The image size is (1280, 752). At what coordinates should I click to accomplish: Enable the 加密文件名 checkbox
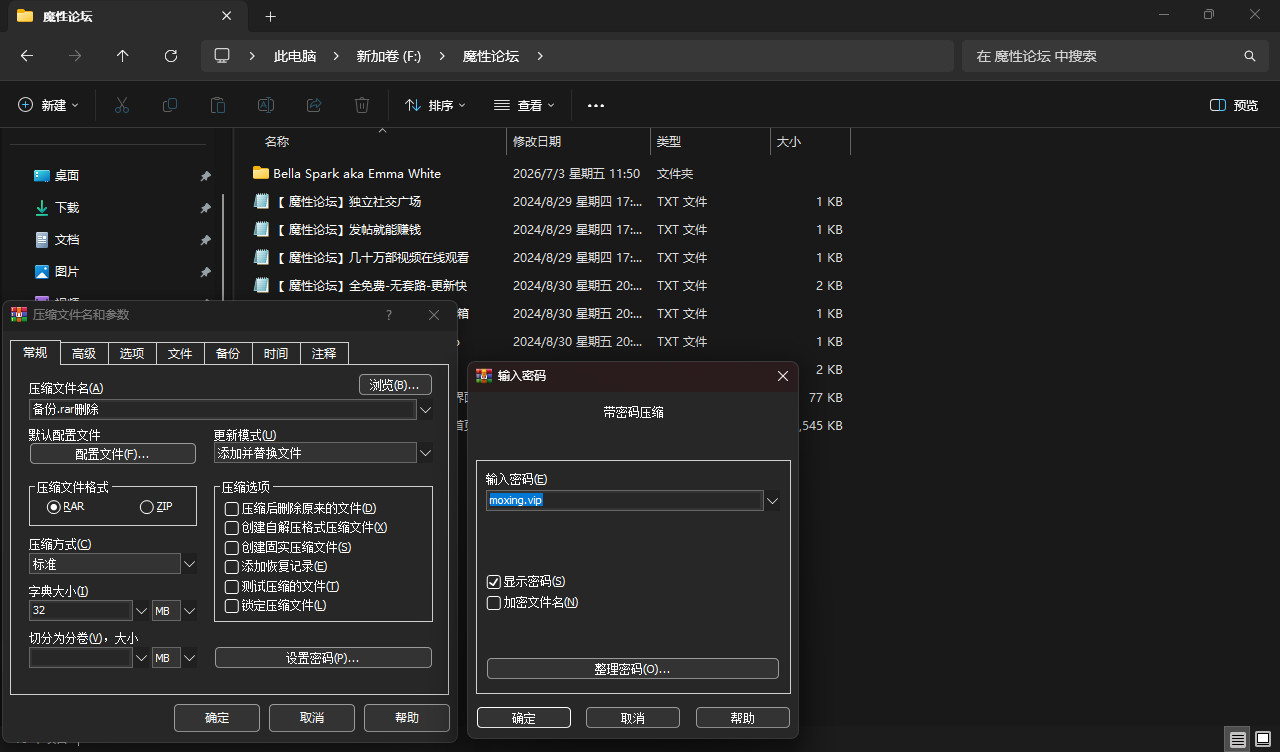coord(494,603)
